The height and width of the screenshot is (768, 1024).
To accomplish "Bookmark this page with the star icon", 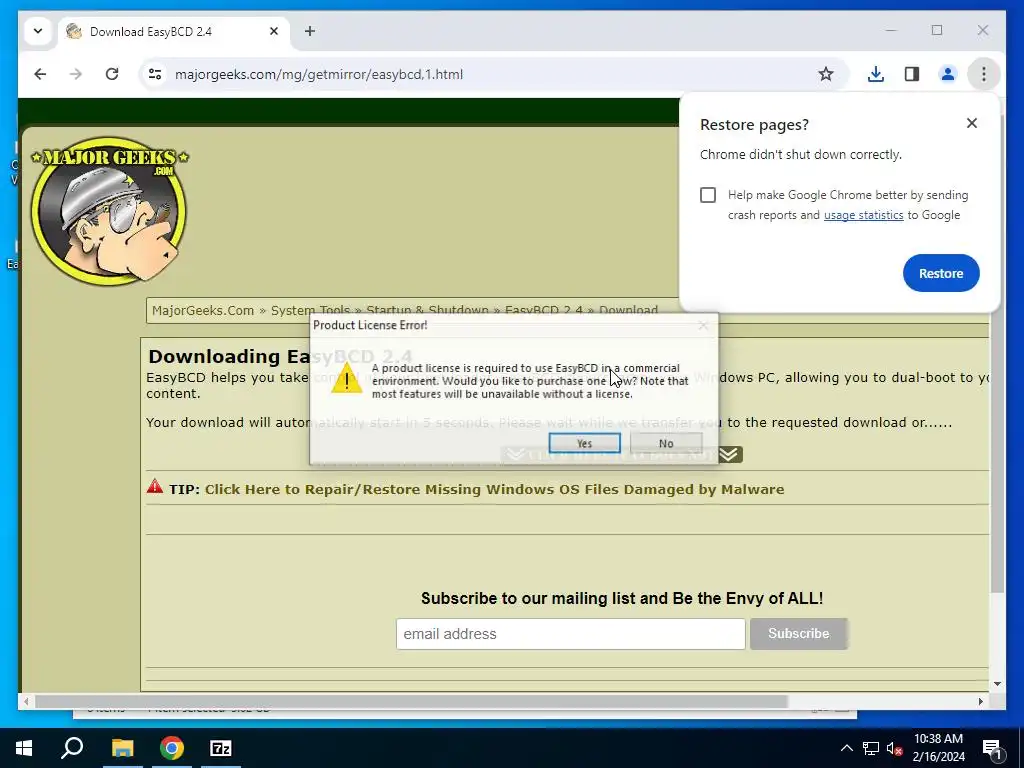I will click(825, 74).
